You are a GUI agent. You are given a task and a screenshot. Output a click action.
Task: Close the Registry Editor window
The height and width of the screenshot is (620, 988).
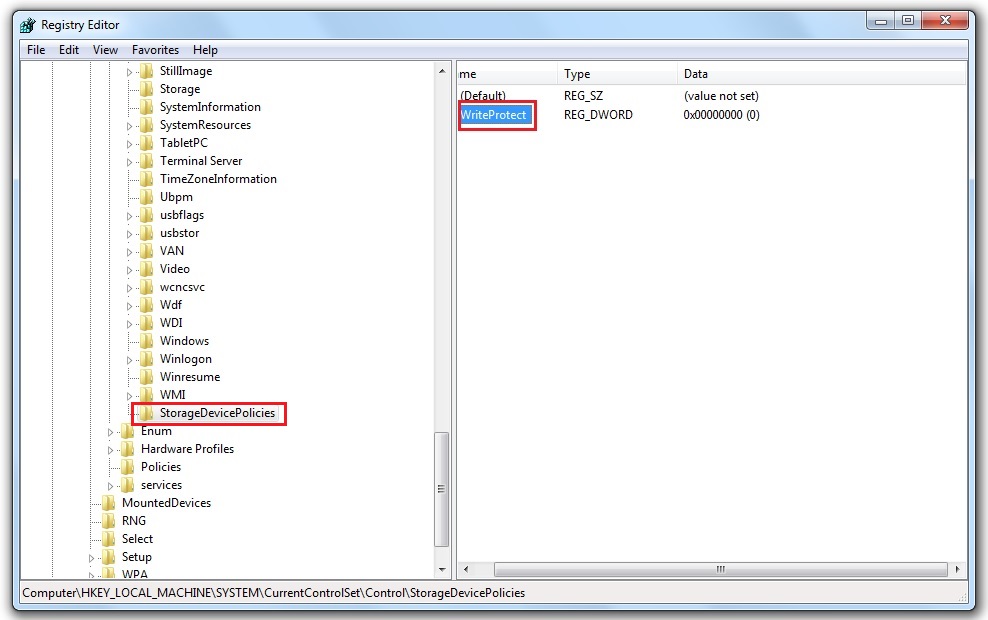click(945, 21)
